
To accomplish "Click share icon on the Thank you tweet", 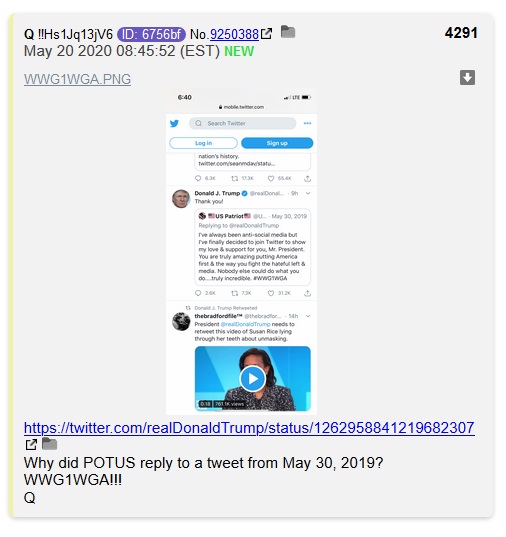I will tap(307, 293).
